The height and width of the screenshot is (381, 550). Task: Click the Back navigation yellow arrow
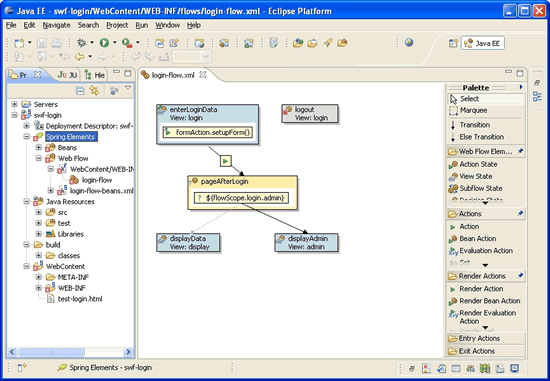(80, 56)
